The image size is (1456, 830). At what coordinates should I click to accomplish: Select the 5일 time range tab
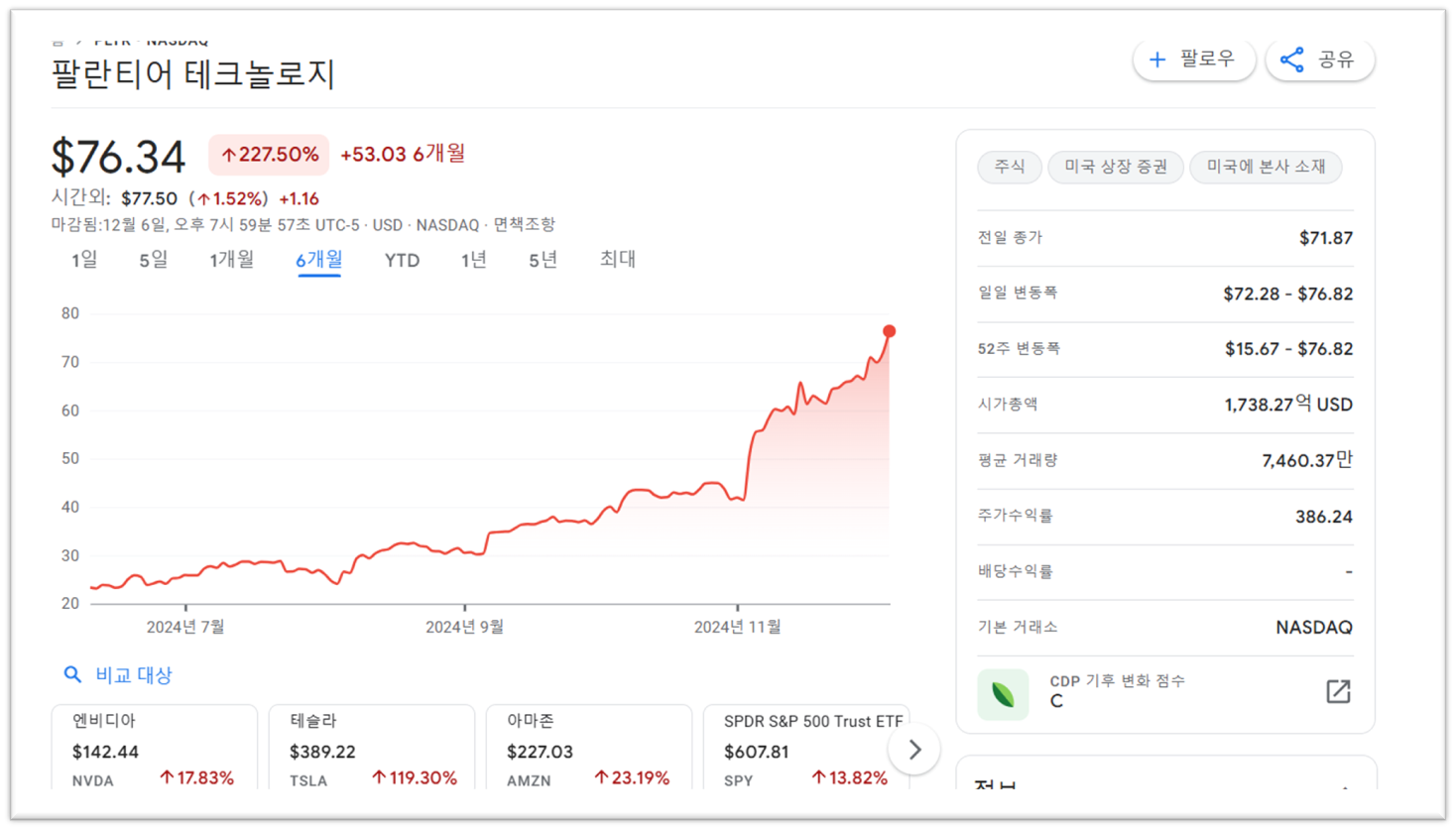pyautogui.click(x=153, y=260)
